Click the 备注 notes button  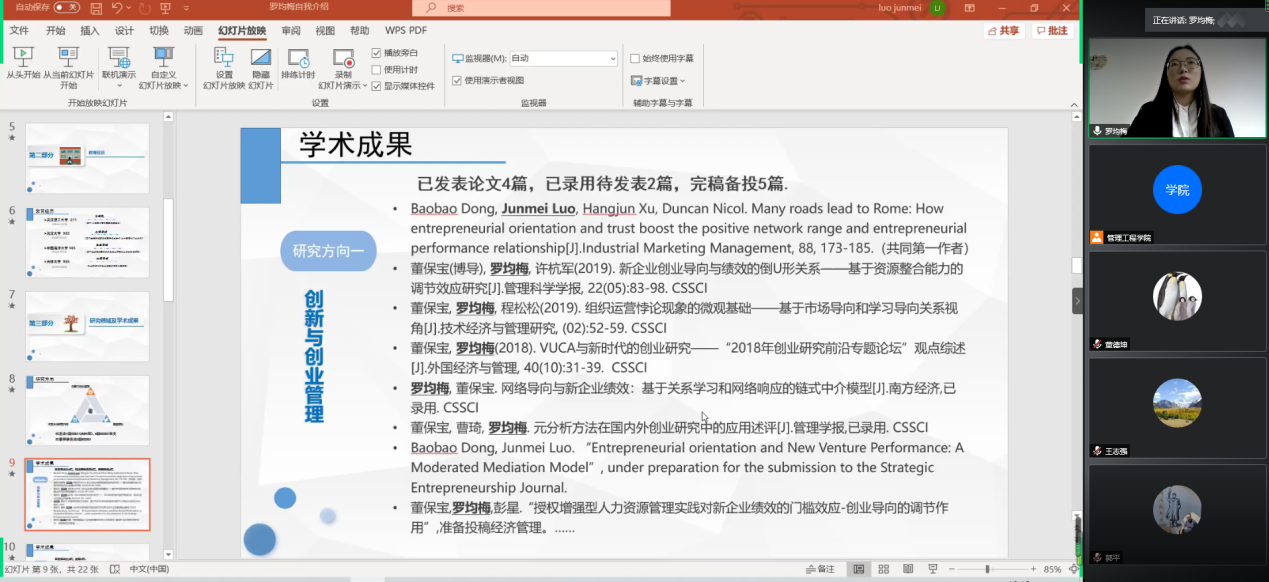(820, 569)
